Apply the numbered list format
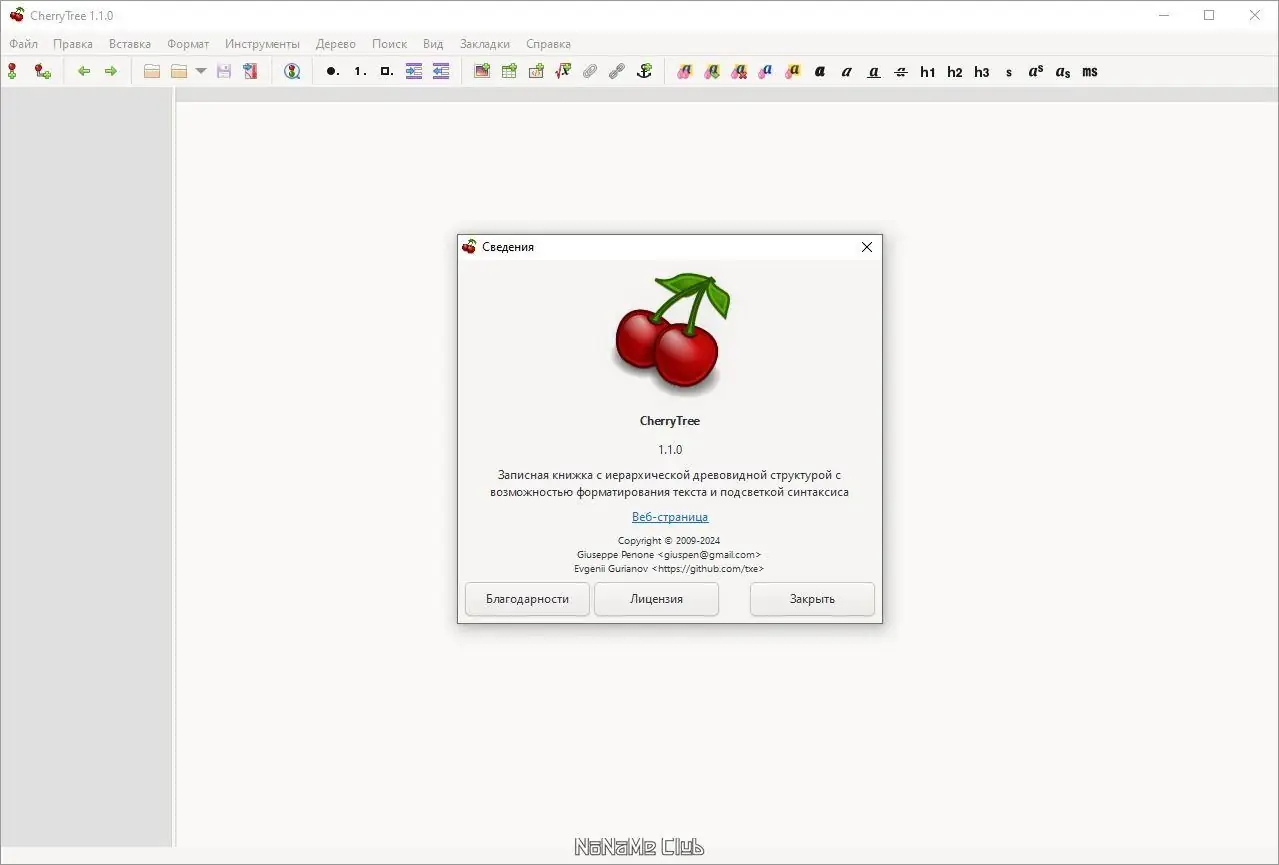Image resolution: width=1279 pixels, height=865 pixels. (360, 71)
